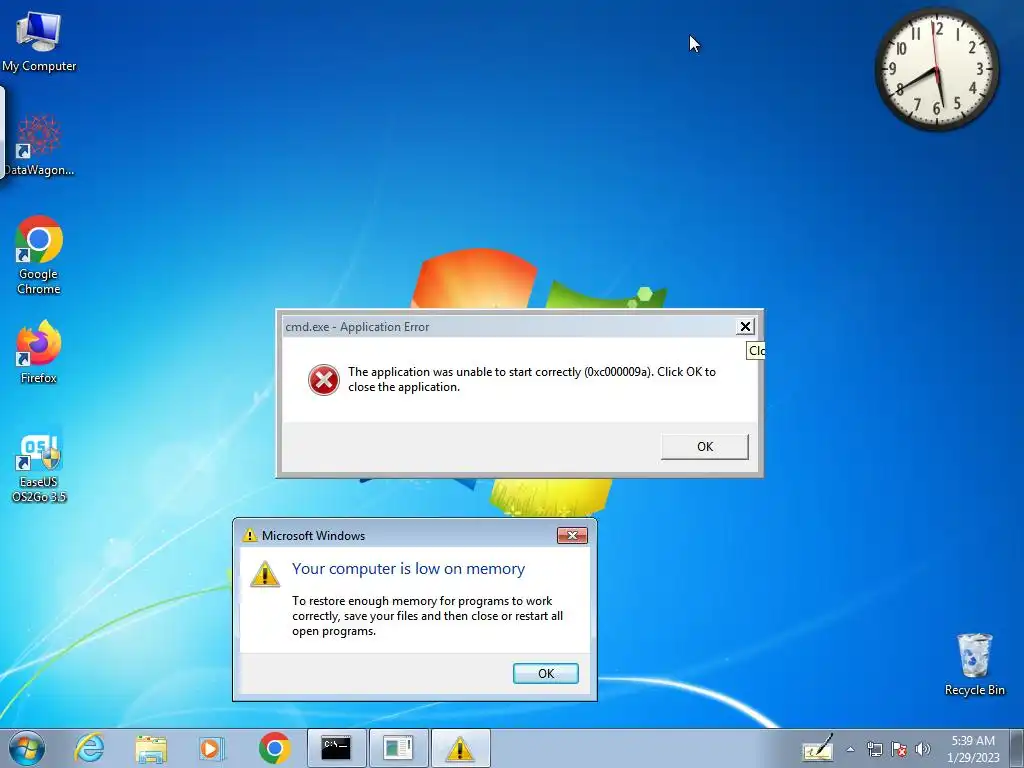Open the volume speaker tray icon
This screenshot has height=768, width=1024.
pyautogui.click(x=923, y=750)
